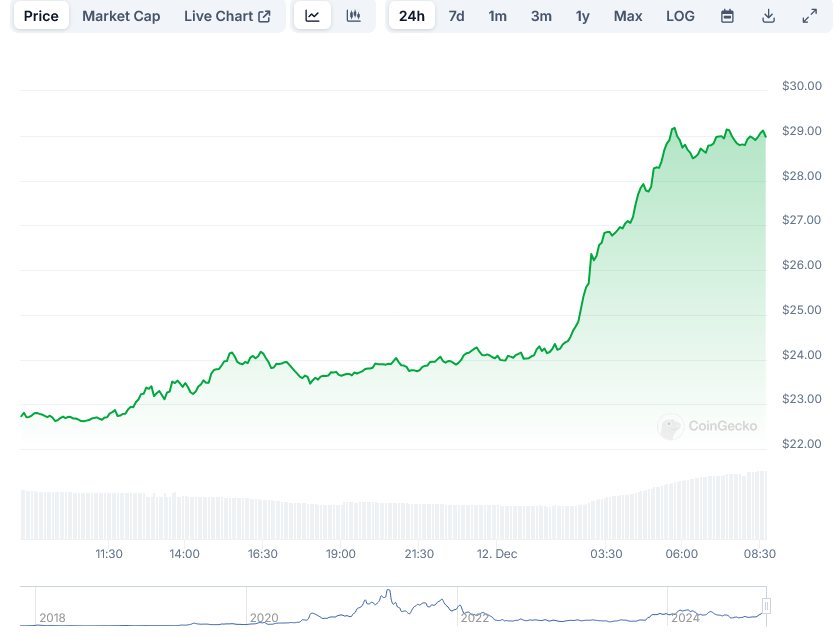The image size is (835, 636).
Task: Show the Max time range
Action: point(628,16)
